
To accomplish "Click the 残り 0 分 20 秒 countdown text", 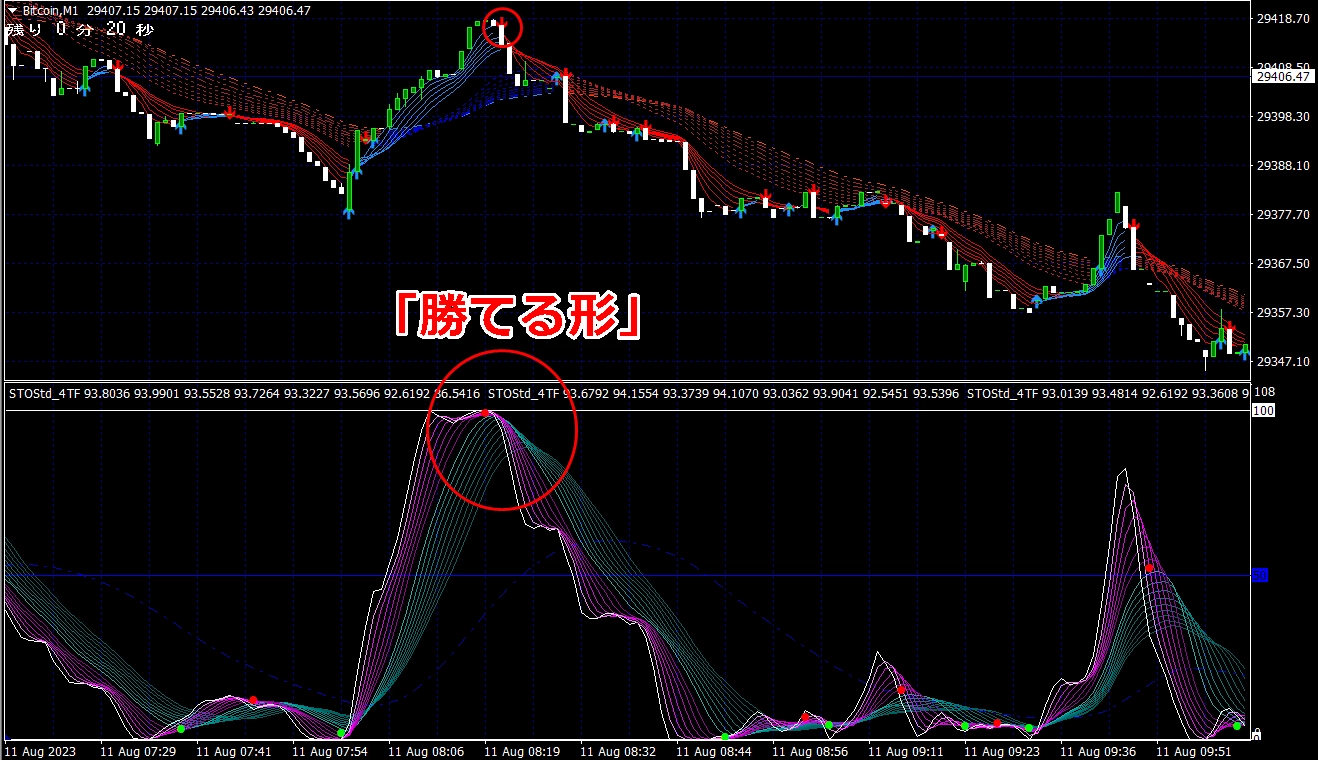I will [80, 30].
